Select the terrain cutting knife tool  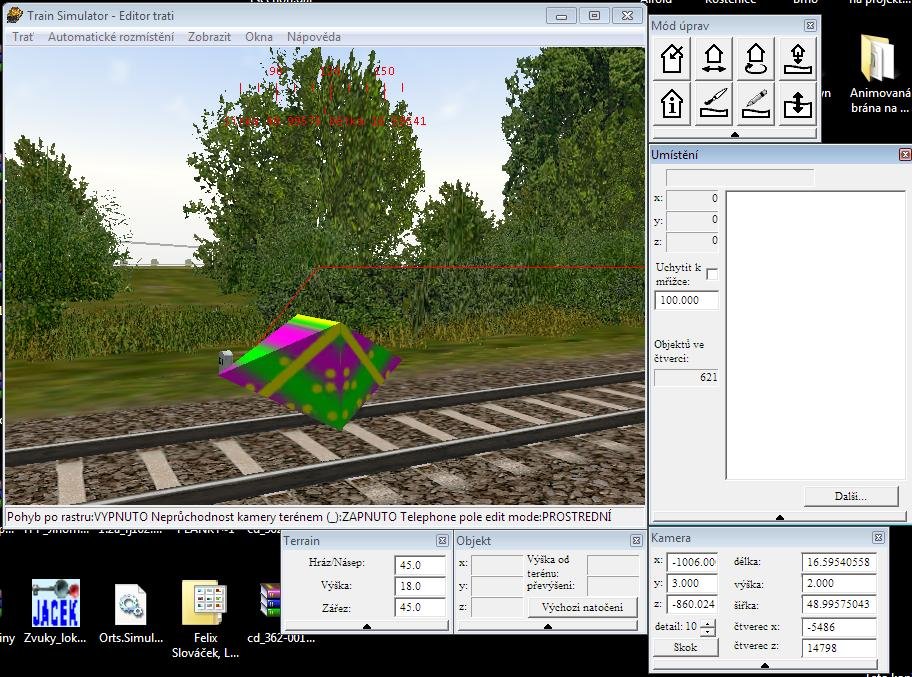[x=714, y=104]
